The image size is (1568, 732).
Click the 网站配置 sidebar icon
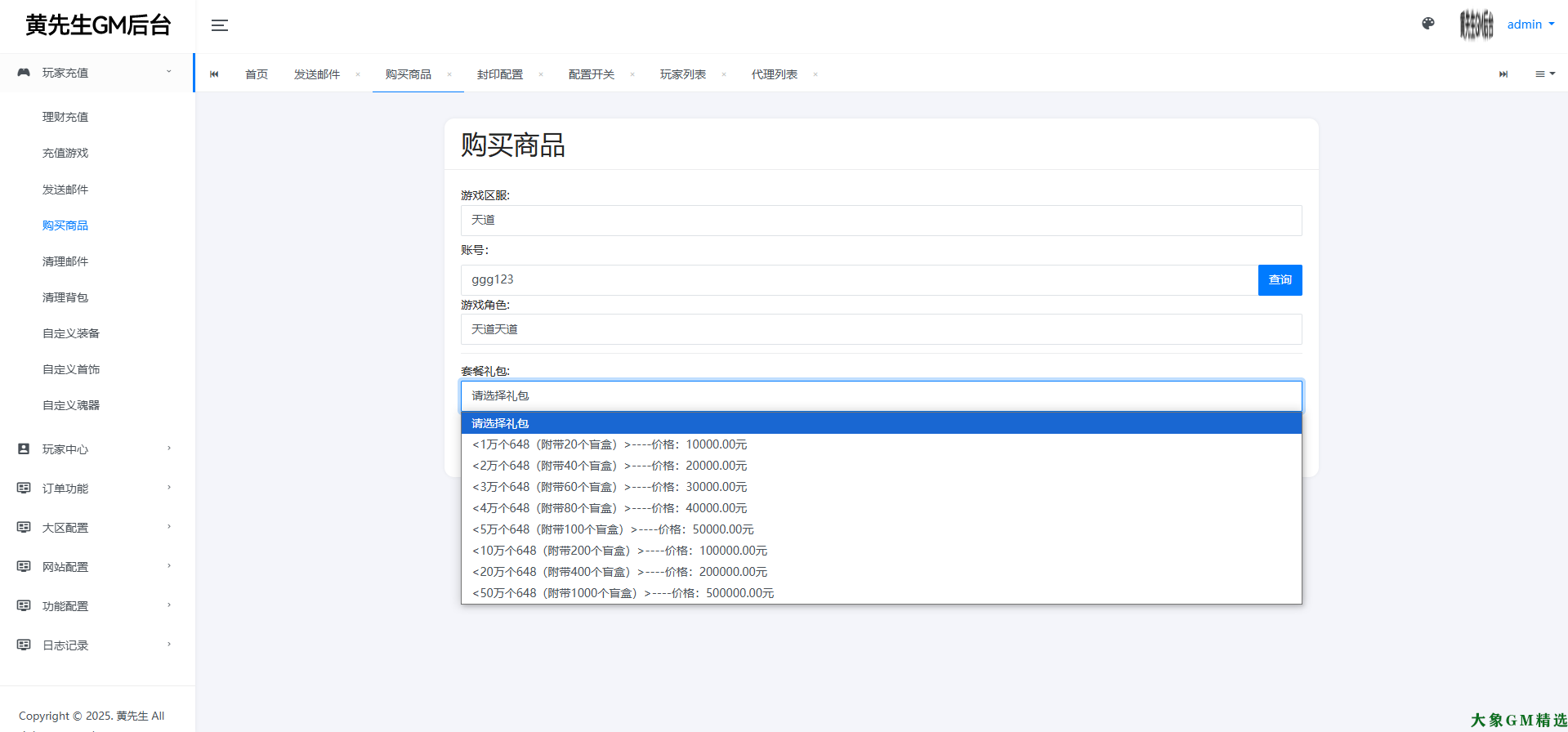(24, 566)
